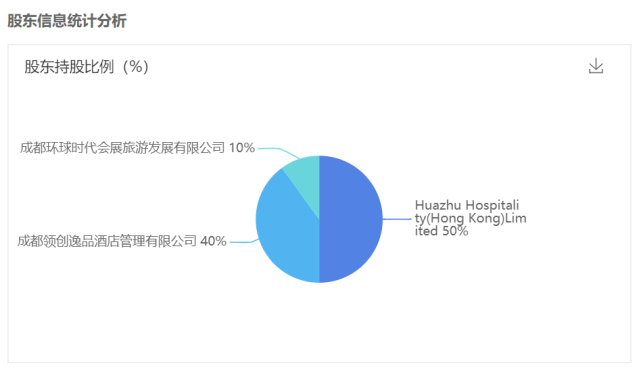Click the empty area below the pie chart
The height and width of the screenshot is (372, 641).
[x=319, y=323]
